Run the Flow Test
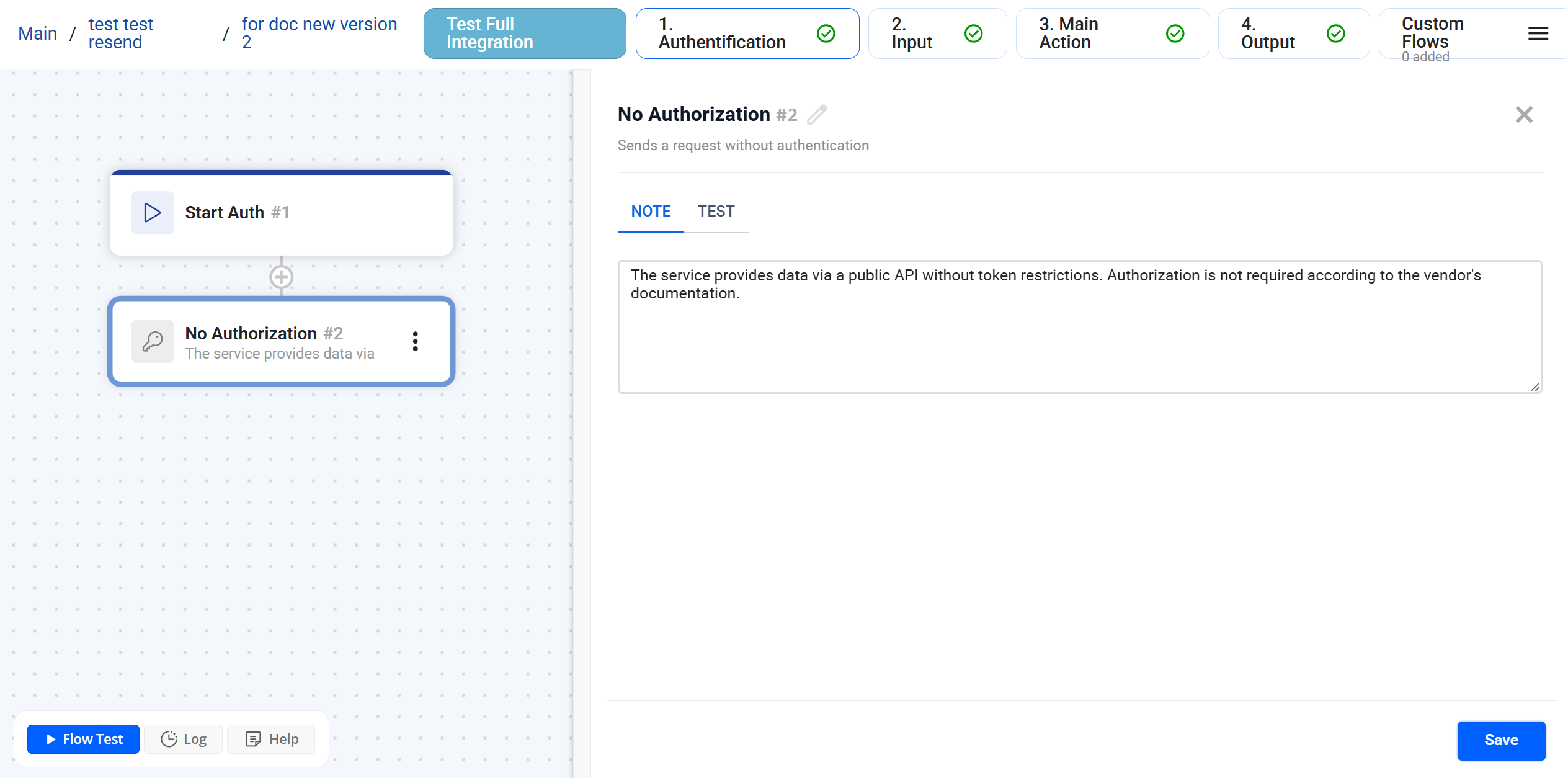 tap(84, 739)
